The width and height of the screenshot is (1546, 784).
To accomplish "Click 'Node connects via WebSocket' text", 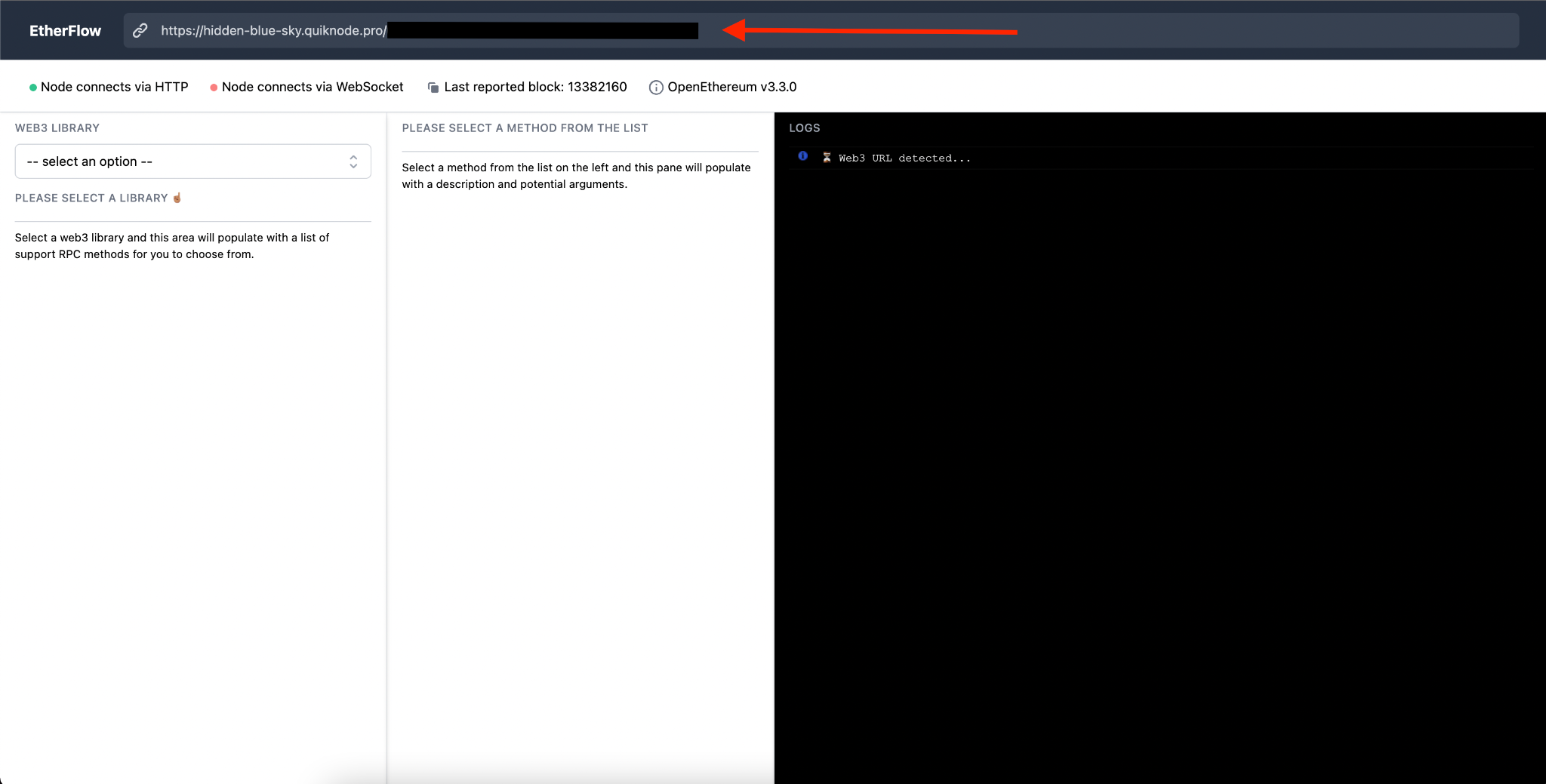I will tap(313, 87).
